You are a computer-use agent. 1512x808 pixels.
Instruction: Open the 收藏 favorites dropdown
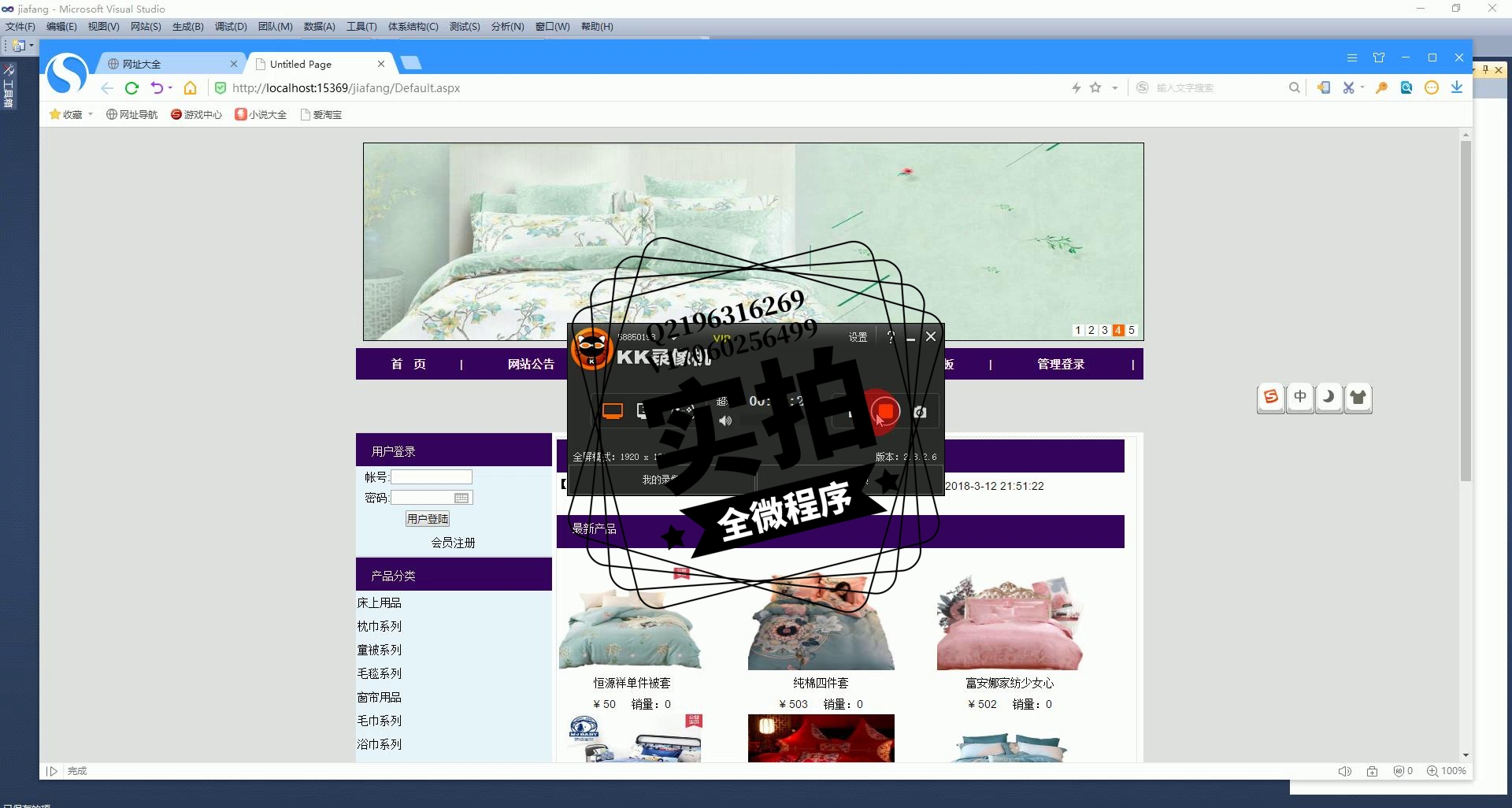tap(71, 114)
